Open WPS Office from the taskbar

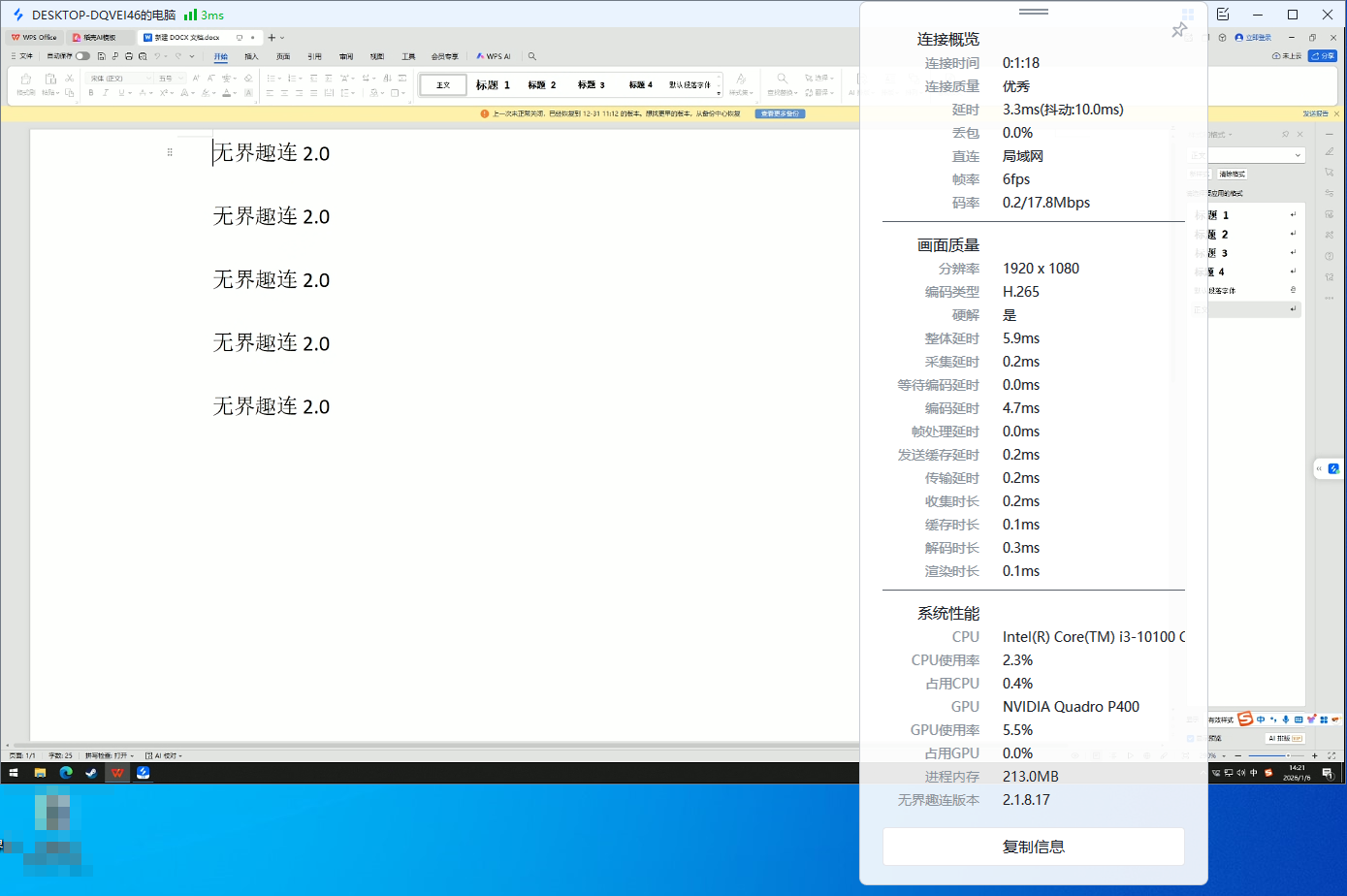tap(117, 773)
